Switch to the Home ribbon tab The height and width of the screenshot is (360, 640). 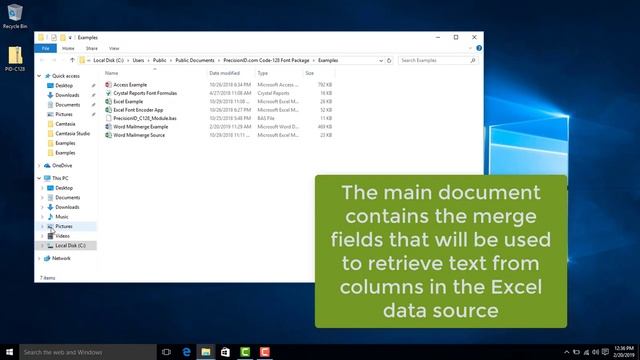[x=68, y=48]
